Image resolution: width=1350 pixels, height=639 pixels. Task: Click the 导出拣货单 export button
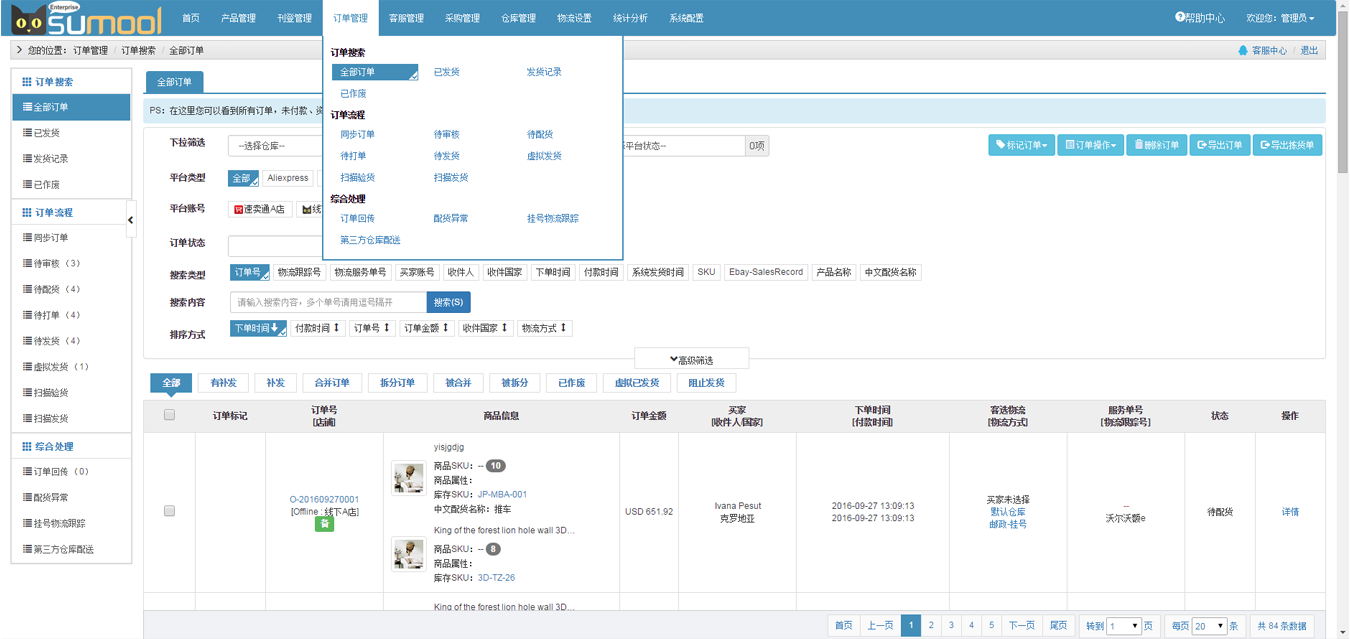coord(1287,145)
